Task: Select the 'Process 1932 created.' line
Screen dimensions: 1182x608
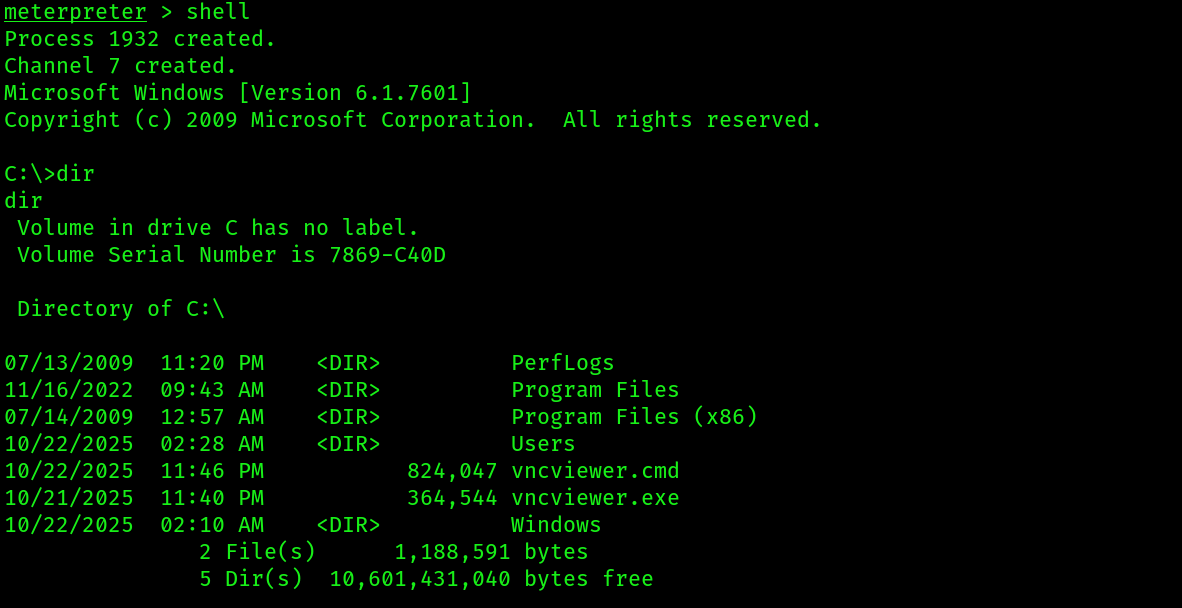Action: pos(140,39)
